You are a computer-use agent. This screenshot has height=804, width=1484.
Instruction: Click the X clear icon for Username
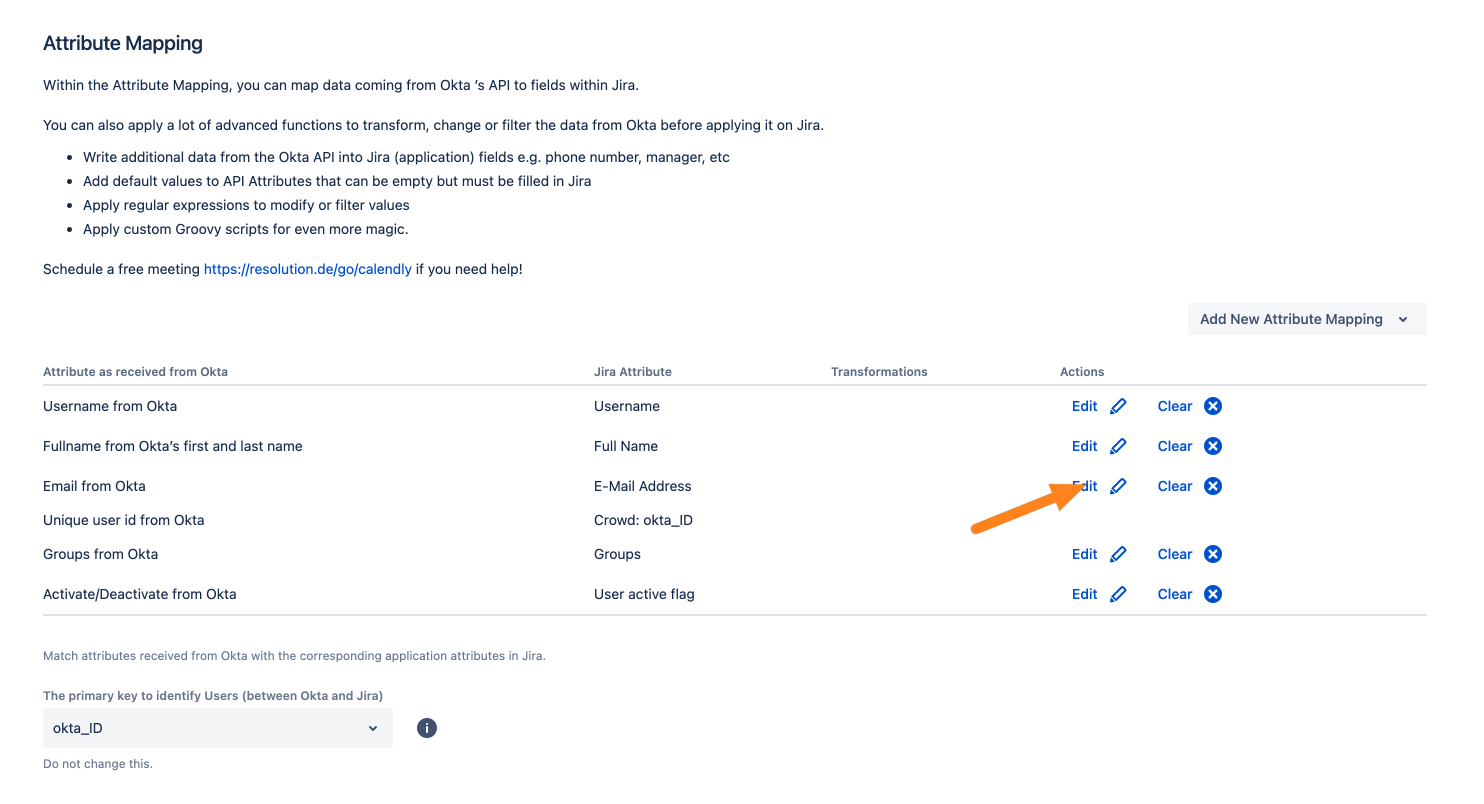point(1213,406)
